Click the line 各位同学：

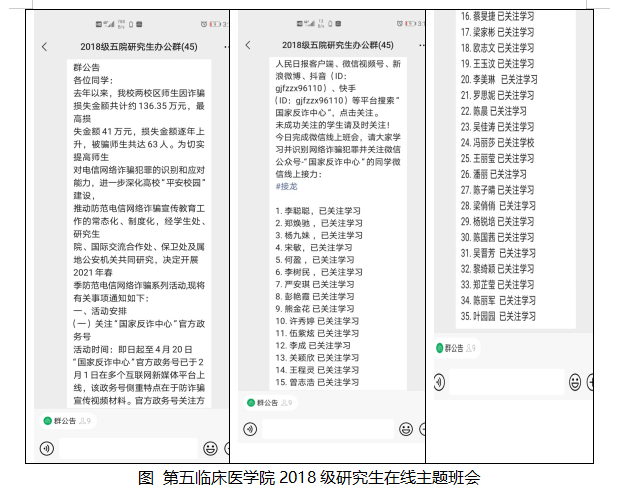tap(93, 80)
